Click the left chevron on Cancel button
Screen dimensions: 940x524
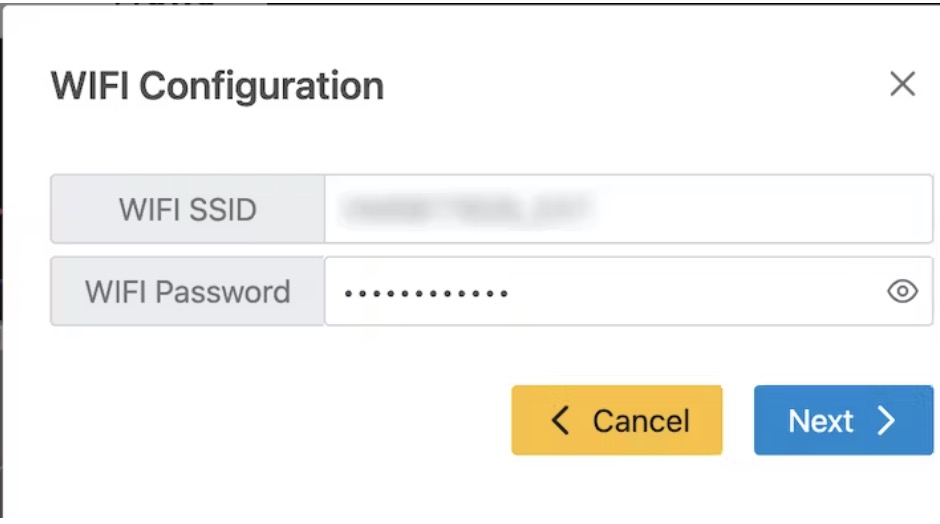tap(561, 420)
